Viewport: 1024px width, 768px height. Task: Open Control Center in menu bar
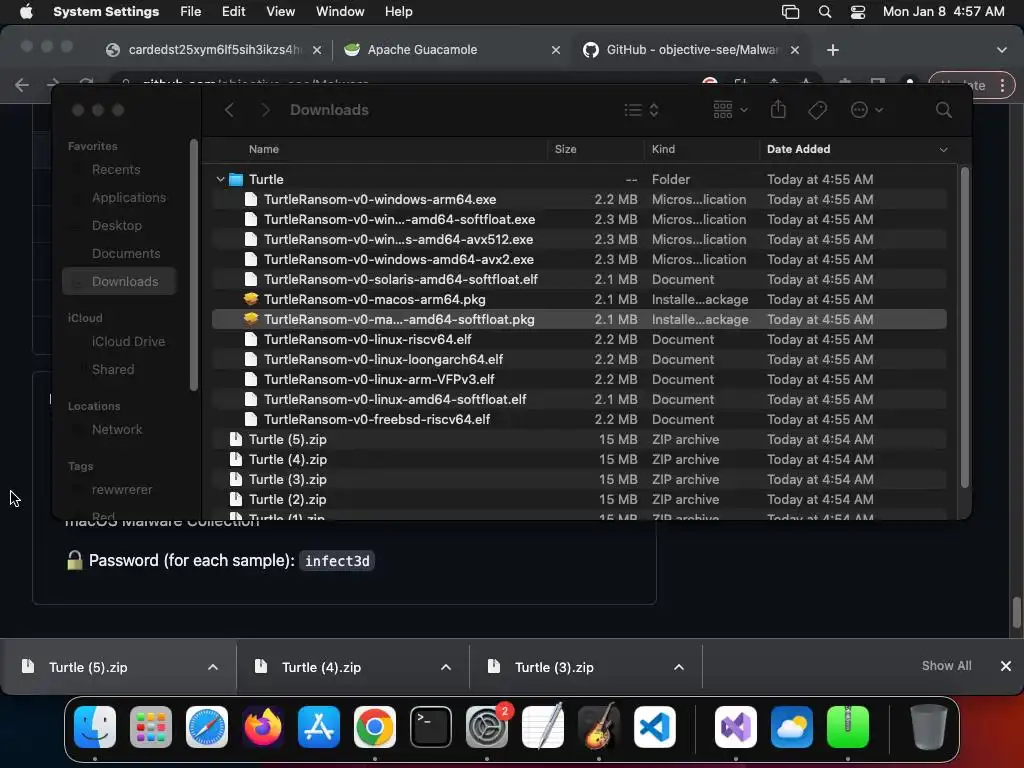click(857, 12)
